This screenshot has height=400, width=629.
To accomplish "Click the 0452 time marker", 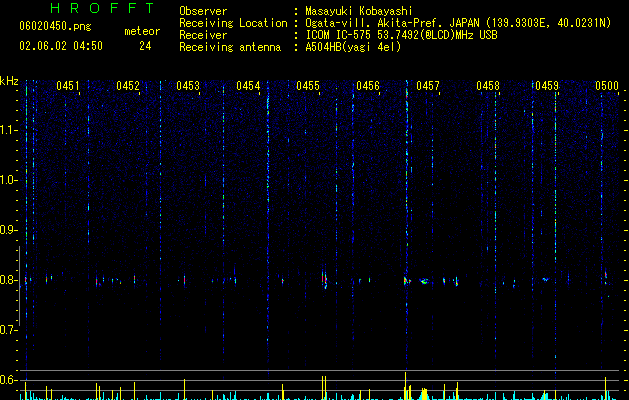I will pos(128,85).
